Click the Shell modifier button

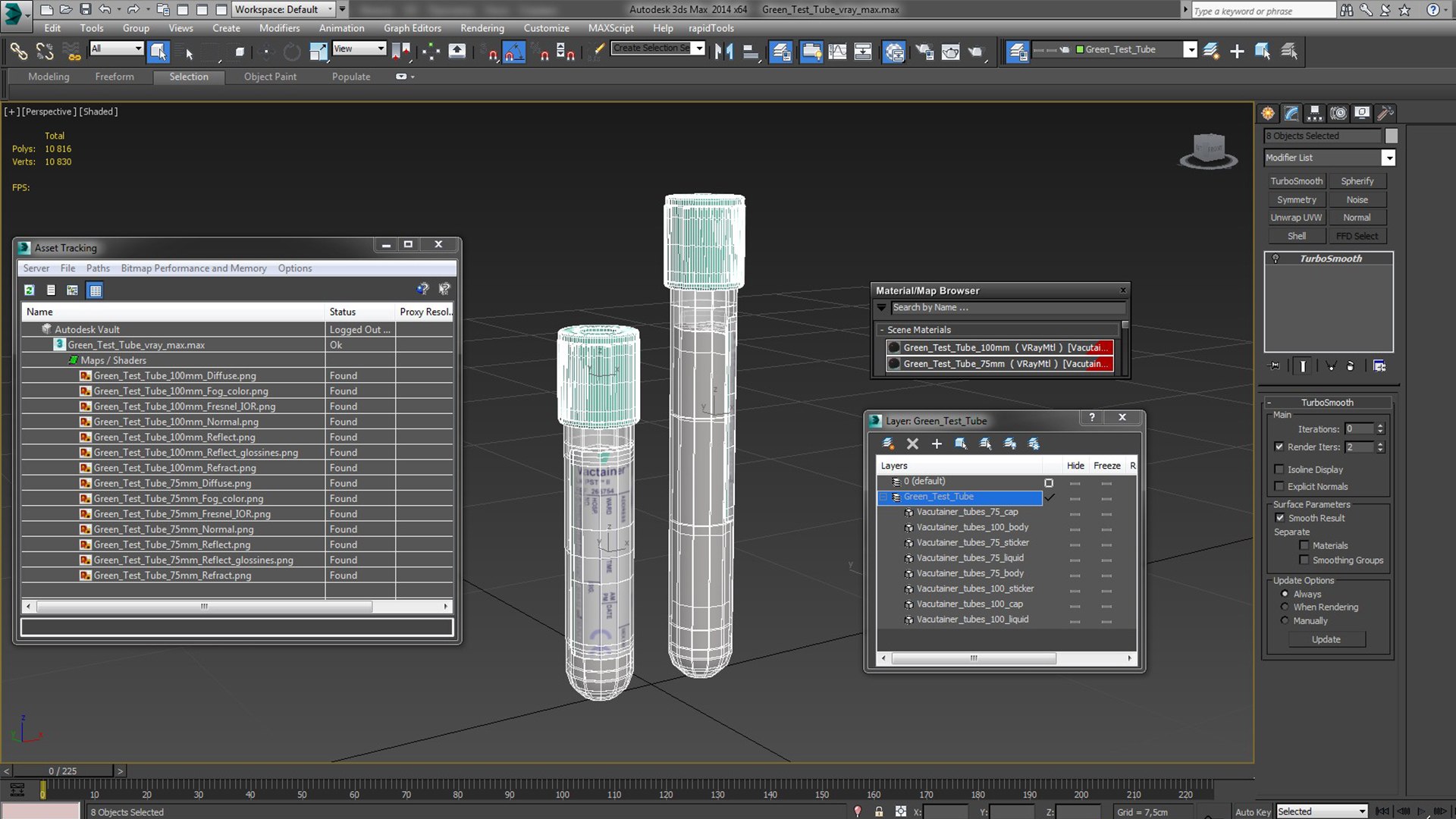(x=1297, y=236)
